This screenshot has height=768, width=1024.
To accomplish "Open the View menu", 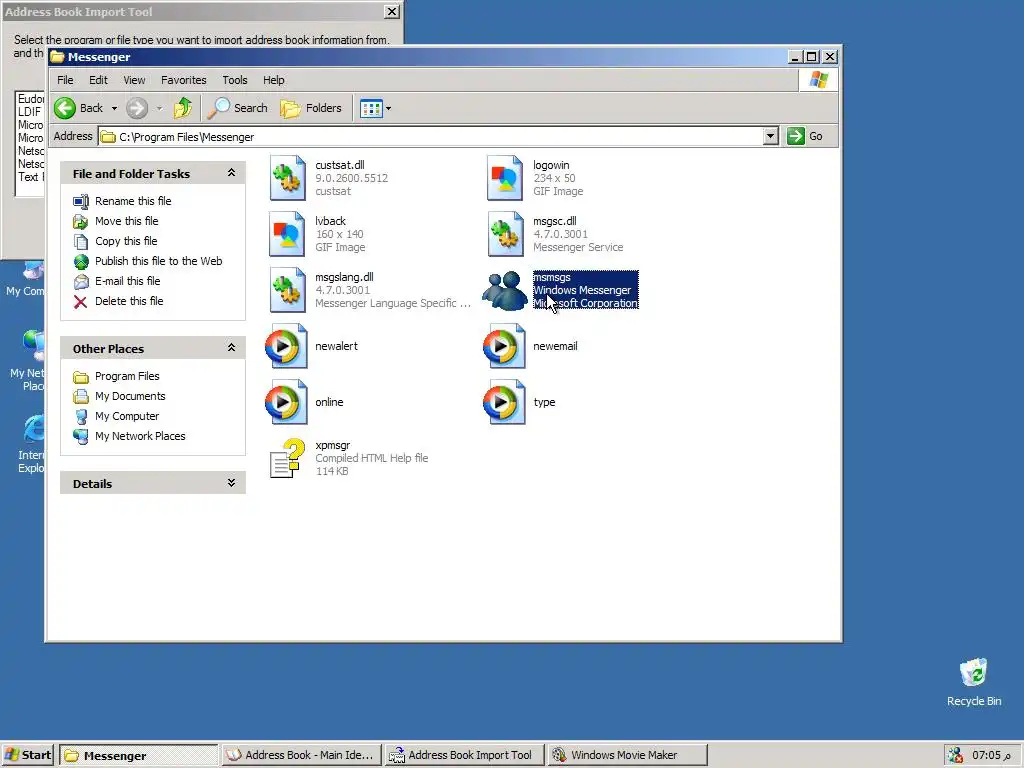I will pos(134,80).
